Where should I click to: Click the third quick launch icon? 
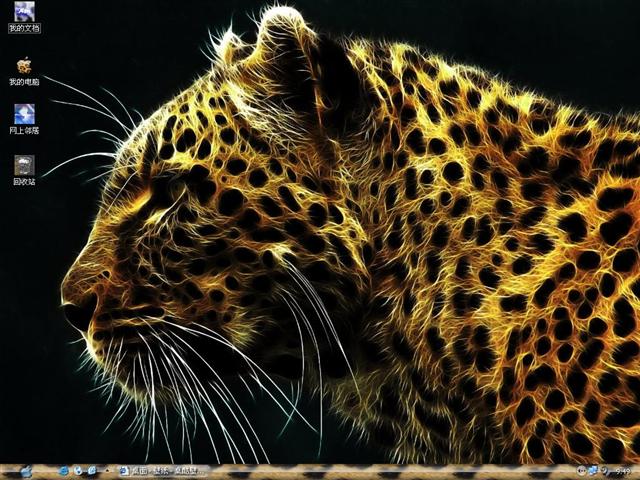tap(92, 471)
